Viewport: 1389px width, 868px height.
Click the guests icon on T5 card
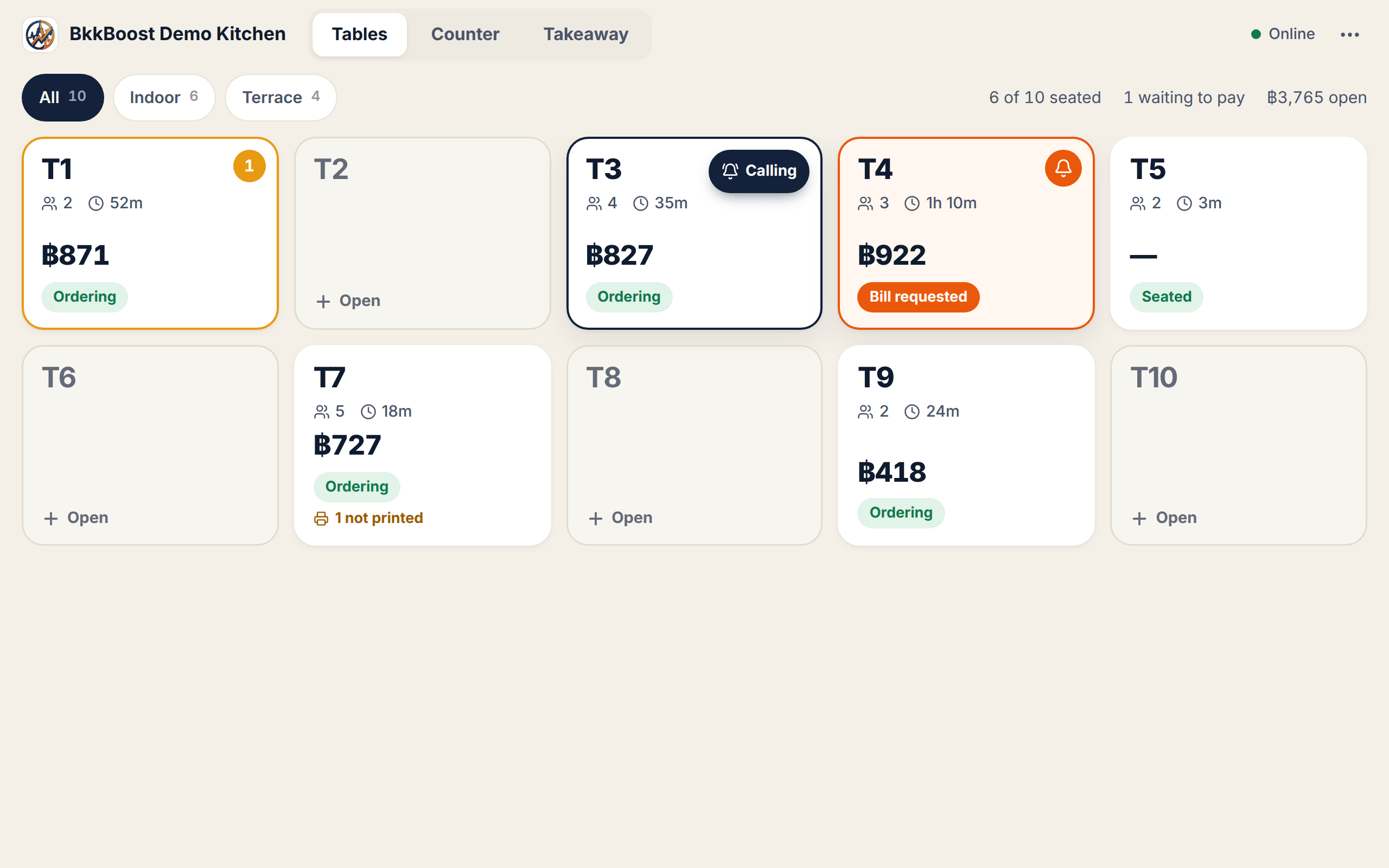(1138, 203)
